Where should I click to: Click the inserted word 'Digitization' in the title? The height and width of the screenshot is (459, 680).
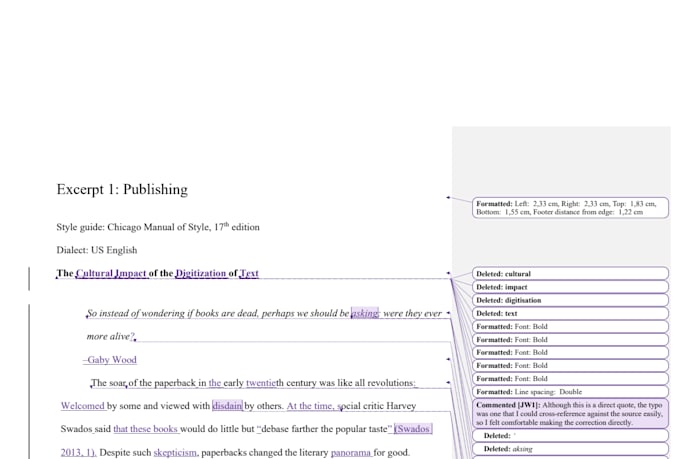[x=201, y=273]
